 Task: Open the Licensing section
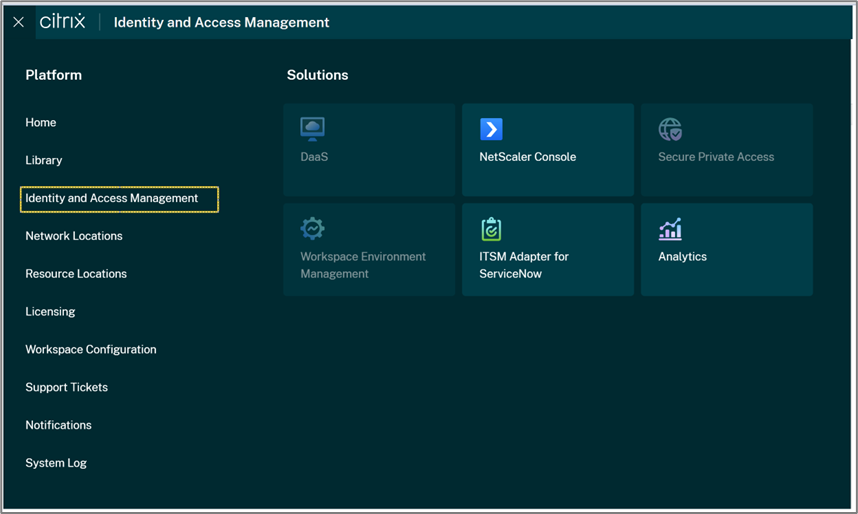tap(50, 312)
